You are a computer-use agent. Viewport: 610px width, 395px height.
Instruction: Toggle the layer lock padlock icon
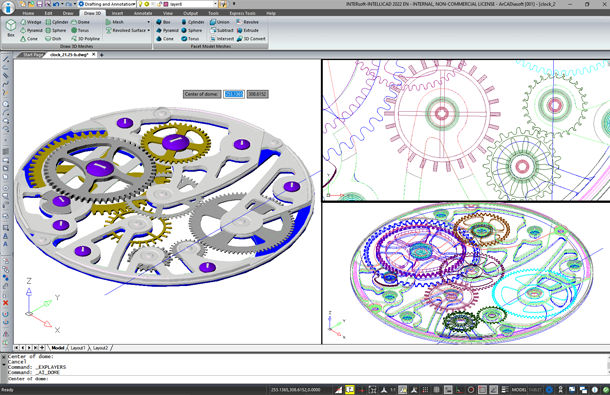159,4
